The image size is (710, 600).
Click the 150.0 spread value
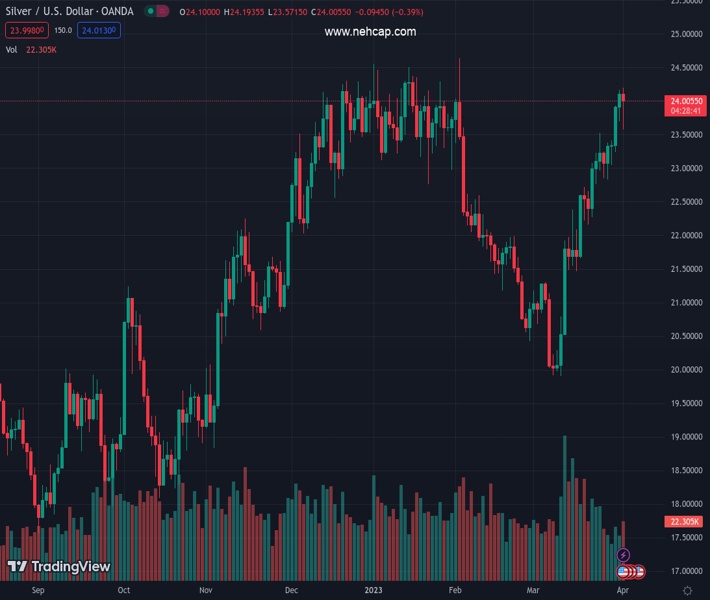pos(63,30)
